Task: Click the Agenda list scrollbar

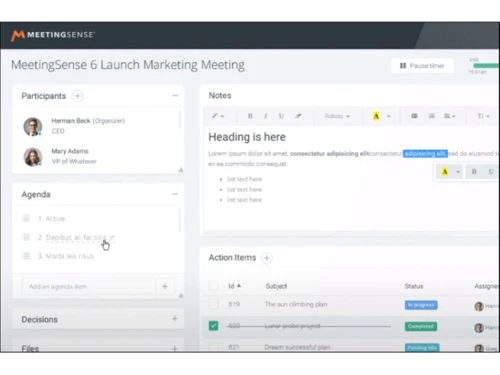Action: (x=180, y=220)
